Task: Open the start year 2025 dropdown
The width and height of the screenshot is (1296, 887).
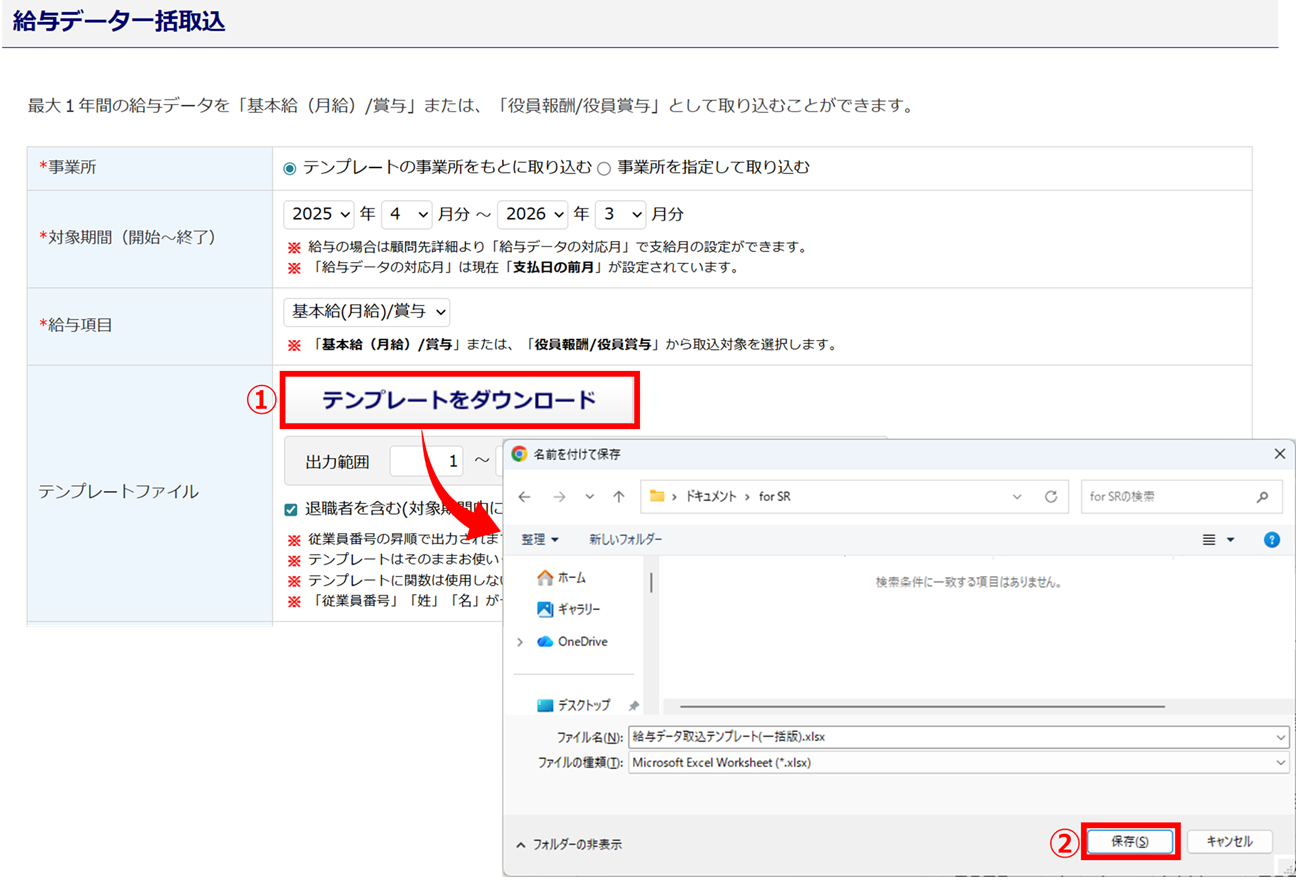Action: coord(319,215)
